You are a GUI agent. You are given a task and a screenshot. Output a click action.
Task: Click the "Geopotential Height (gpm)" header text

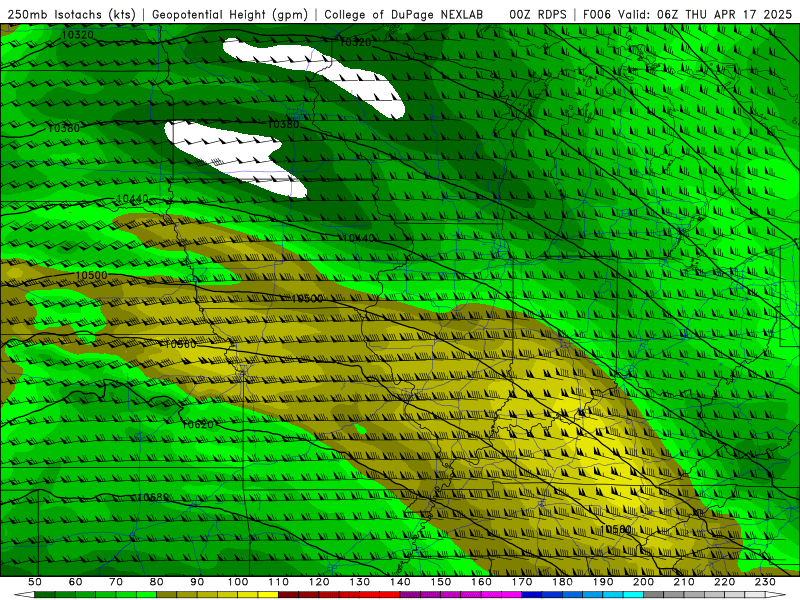[x=230, y=14]
